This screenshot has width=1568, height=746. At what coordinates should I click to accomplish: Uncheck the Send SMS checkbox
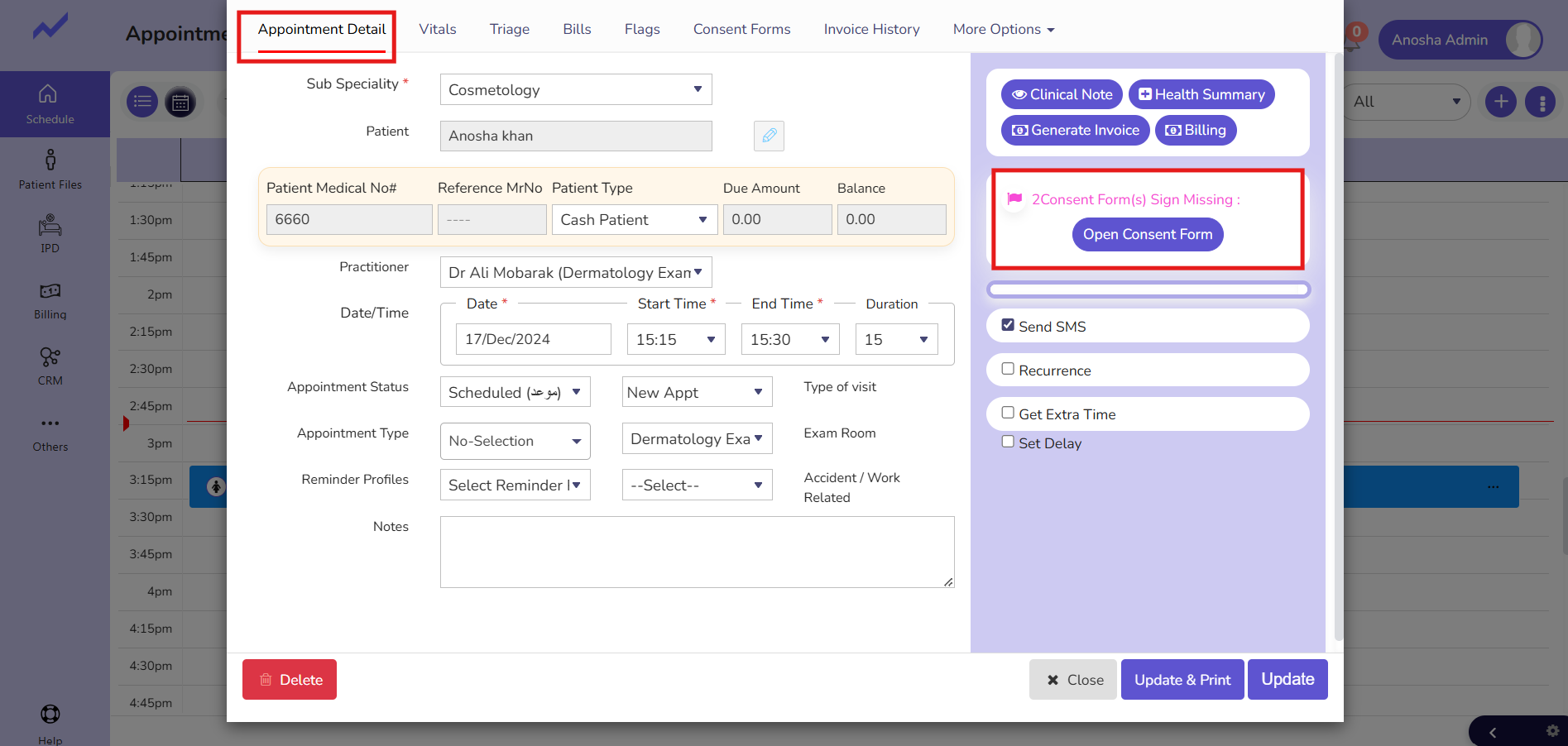tap(1008, 325)
